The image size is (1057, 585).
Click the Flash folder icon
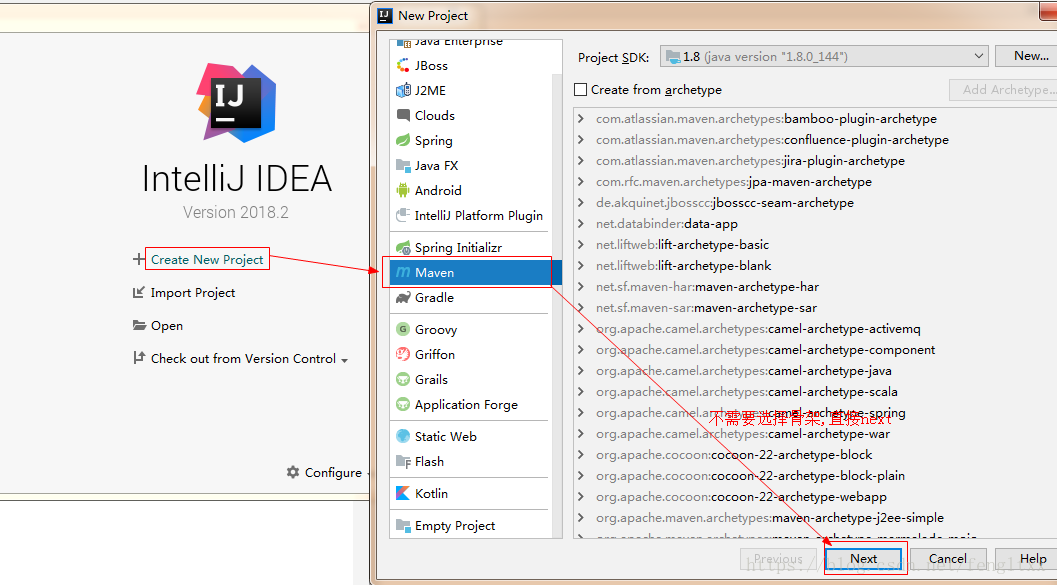(x=403, y=461)
